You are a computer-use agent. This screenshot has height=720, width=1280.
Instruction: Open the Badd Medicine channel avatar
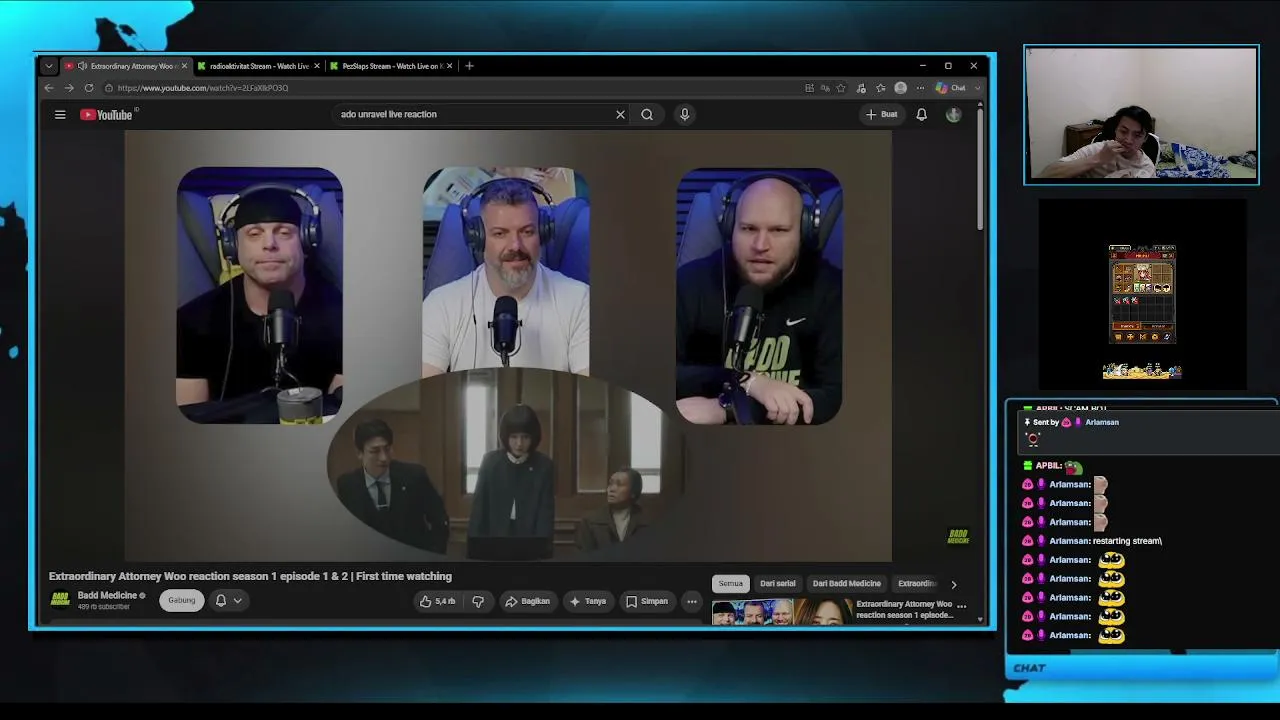click(x=60, y=599)
